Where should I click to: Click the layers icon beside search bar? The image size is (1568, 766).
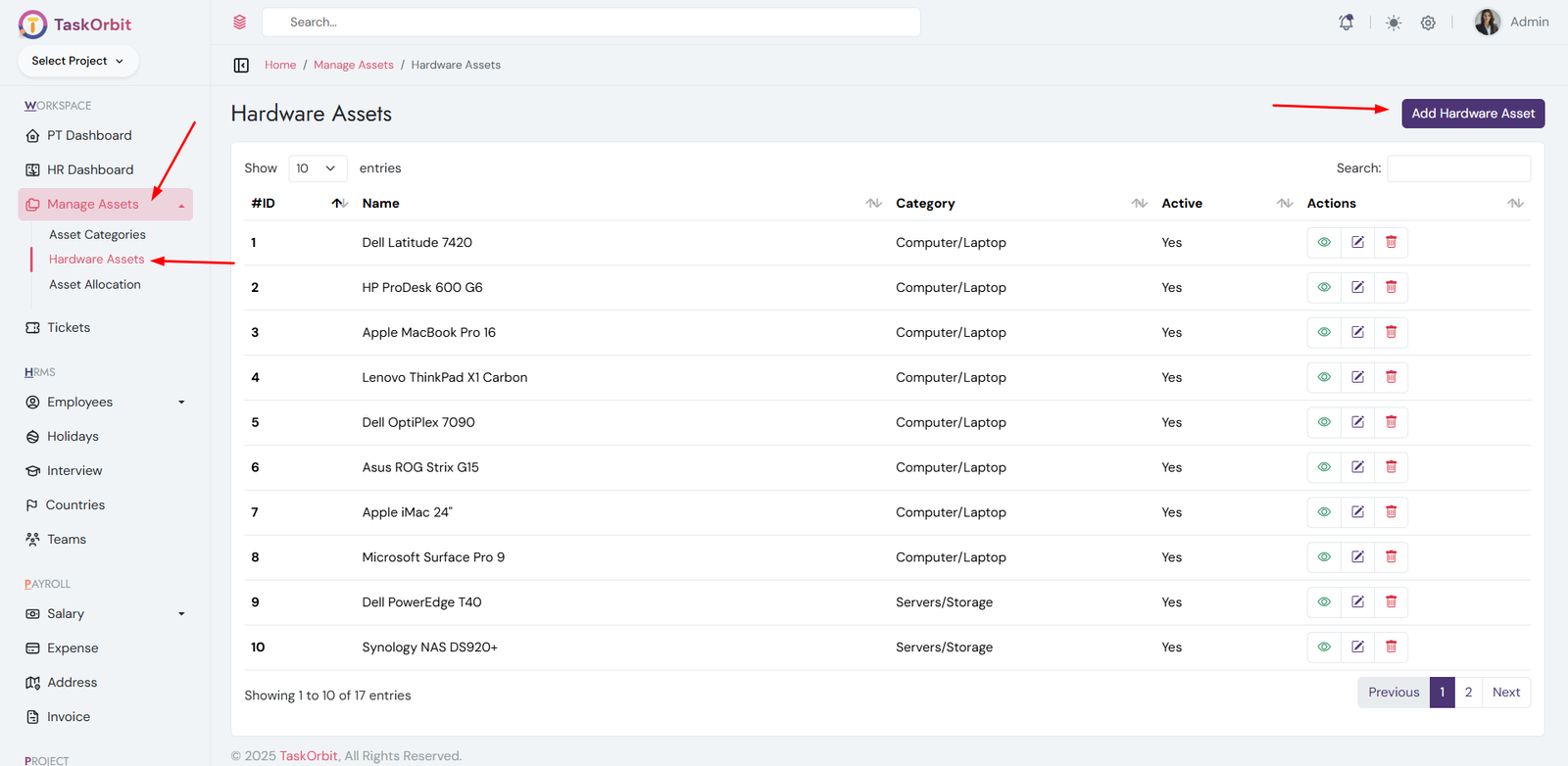click(x=240, y=23)
